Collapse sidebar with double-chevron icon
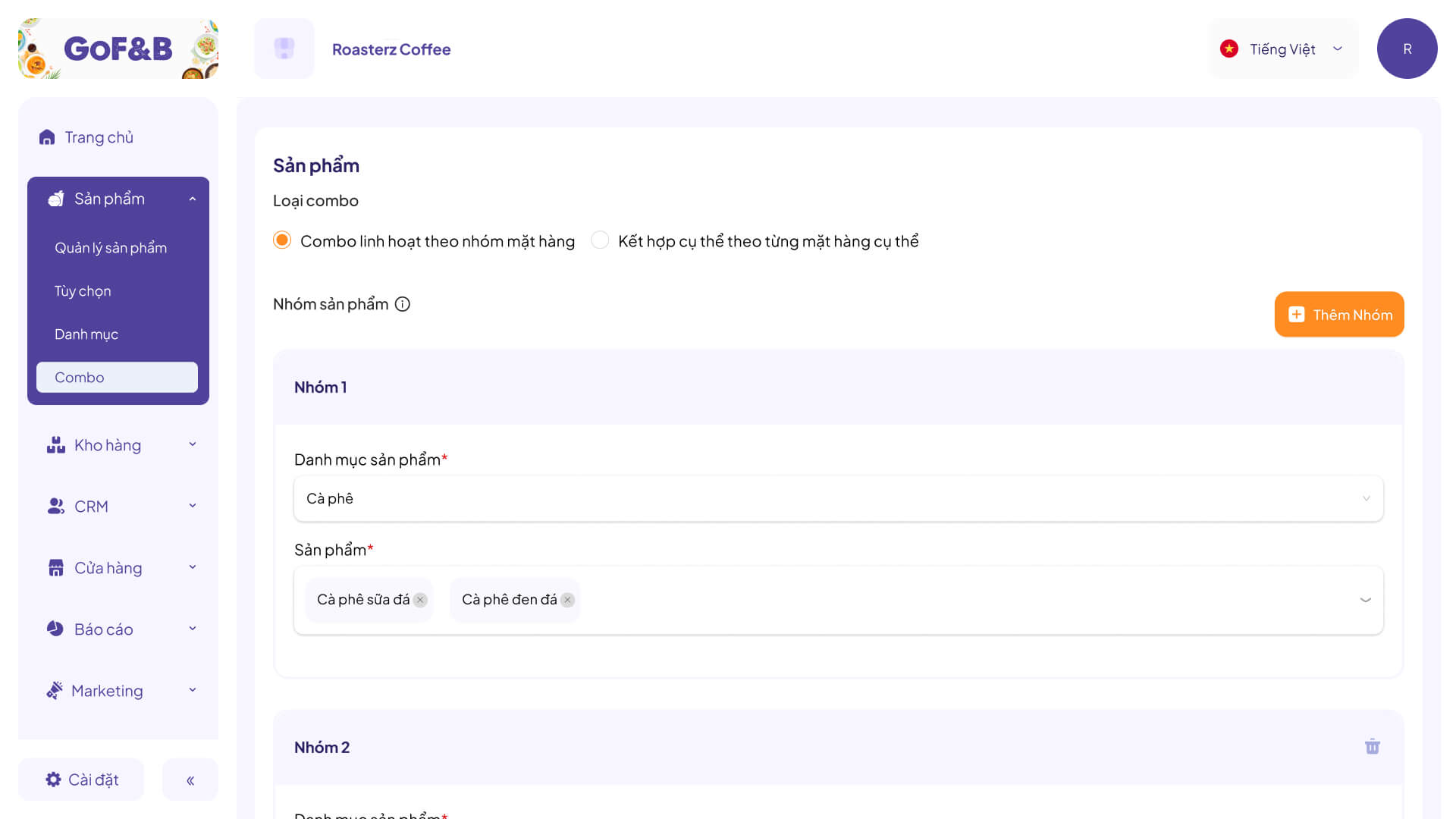Image resolution: width=1456 pixels, height=819 pixels. pyautogui.click(x=190, y=780)
